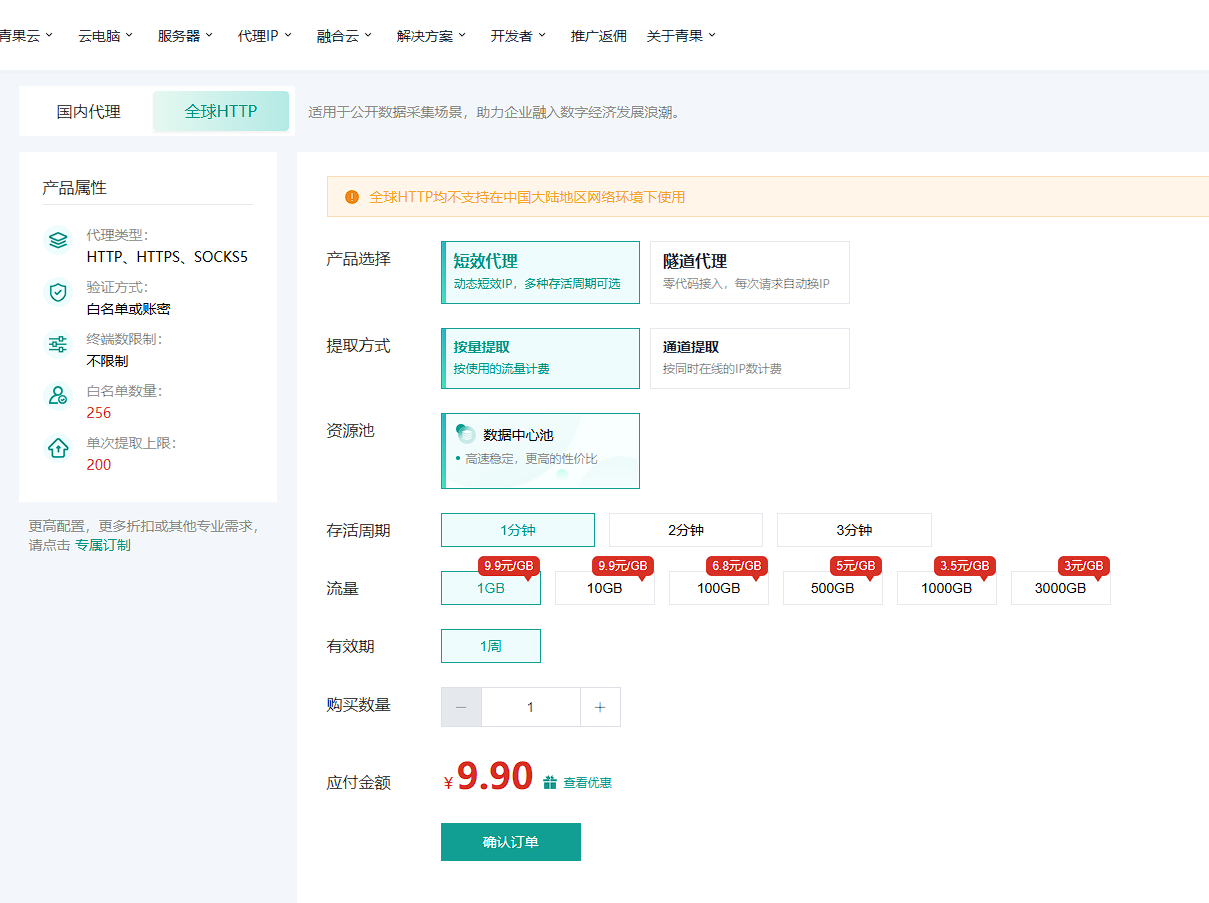
Task: Click the 9.90 payable amount
Action: [x=495, y=776]
